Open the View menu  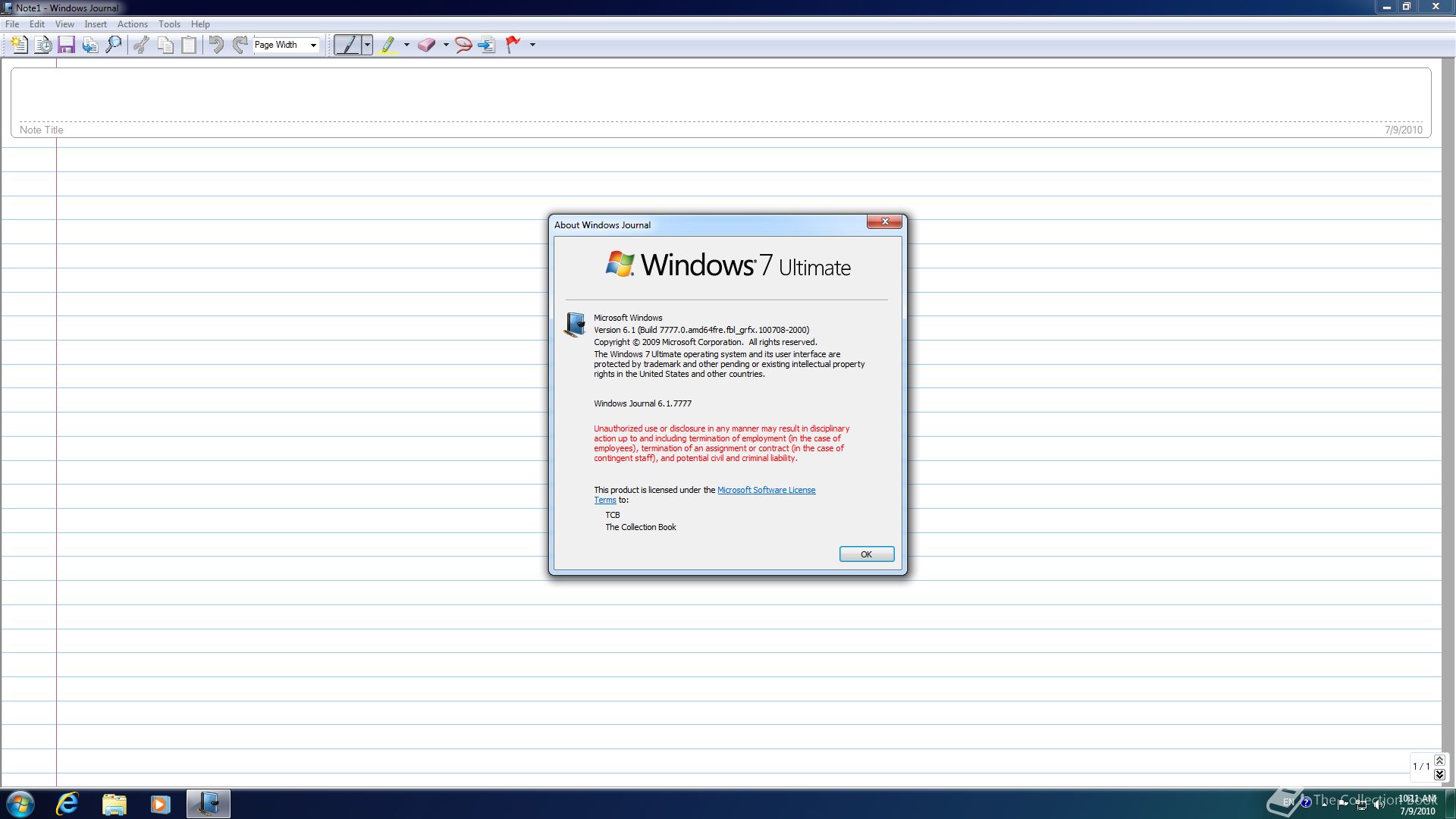pyautogui.click(x=64, y=24)
